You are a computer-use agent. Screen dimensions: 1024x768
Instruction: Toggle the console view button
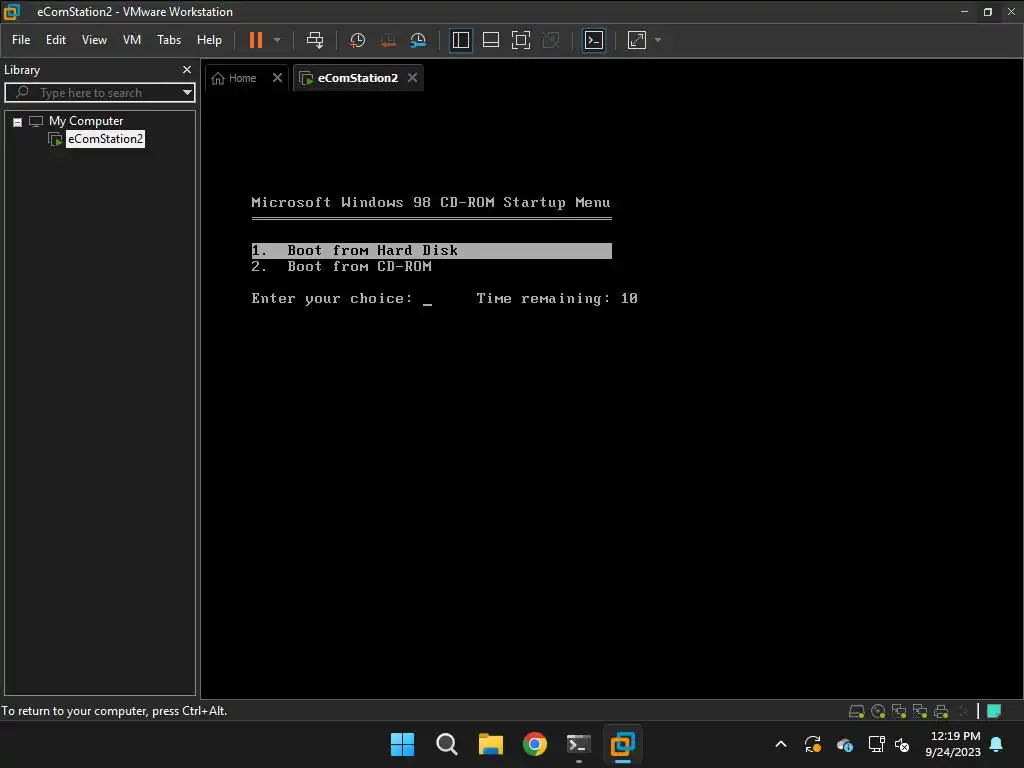click(594, 40)
